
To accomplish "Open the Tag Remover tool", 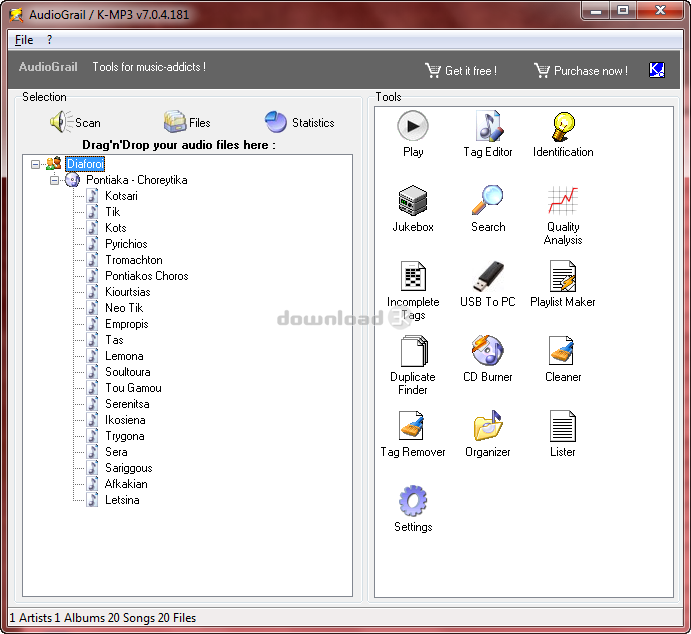I will tap(413, 434).
